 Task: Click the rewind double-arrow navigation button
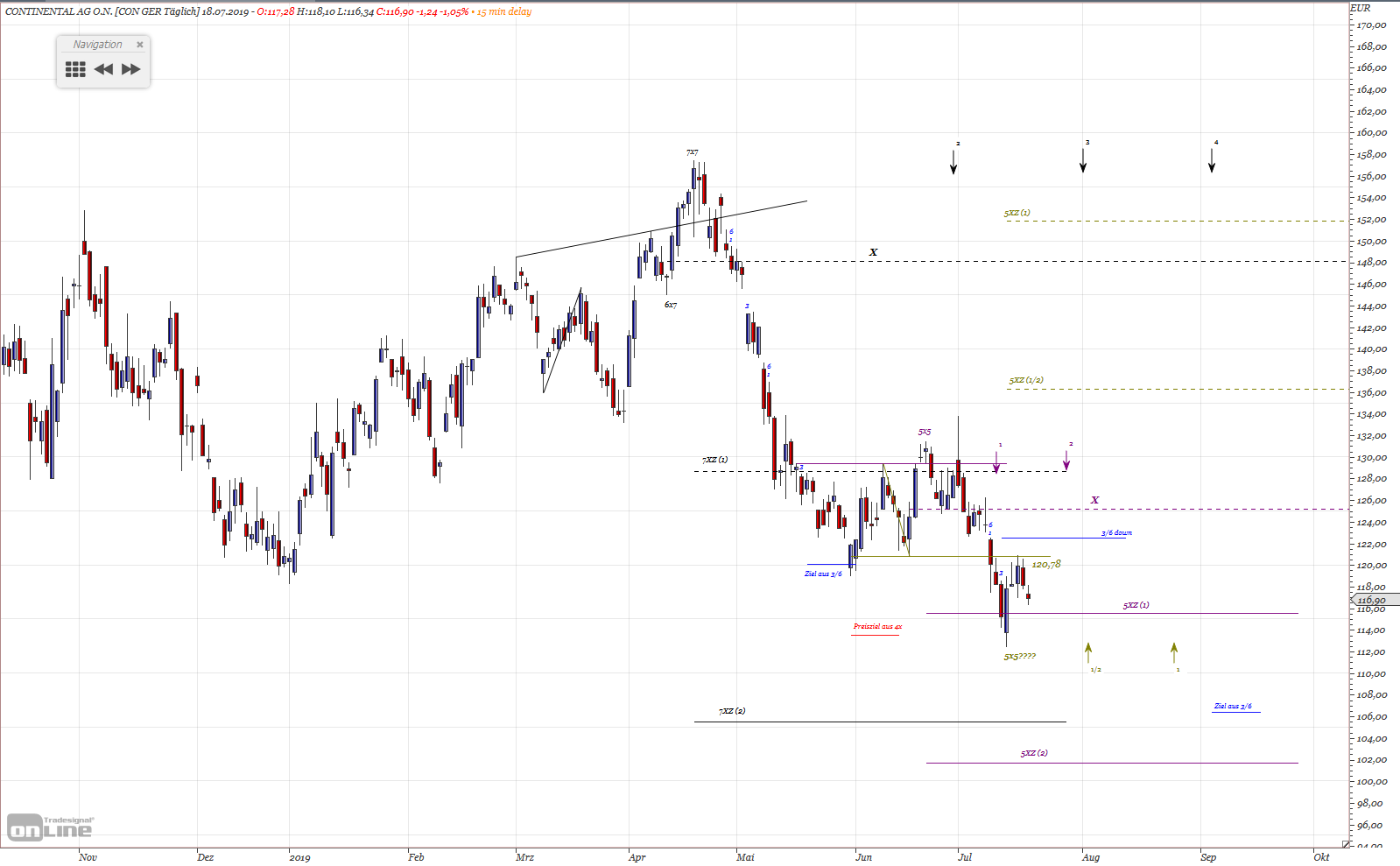[103, 69]
